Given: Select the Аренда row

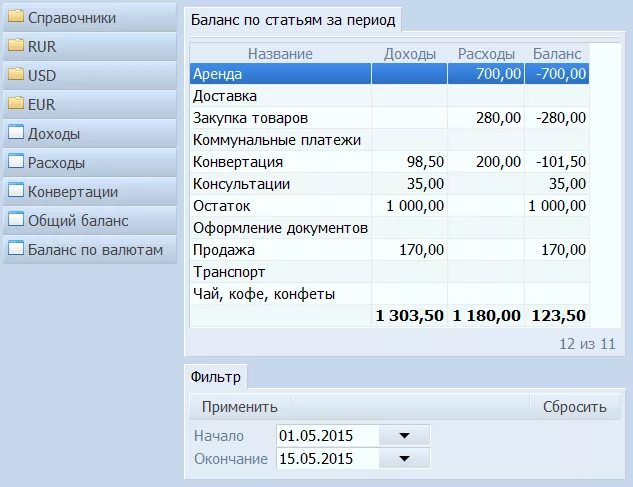Looking at the screenshot, I should (389, 74).
